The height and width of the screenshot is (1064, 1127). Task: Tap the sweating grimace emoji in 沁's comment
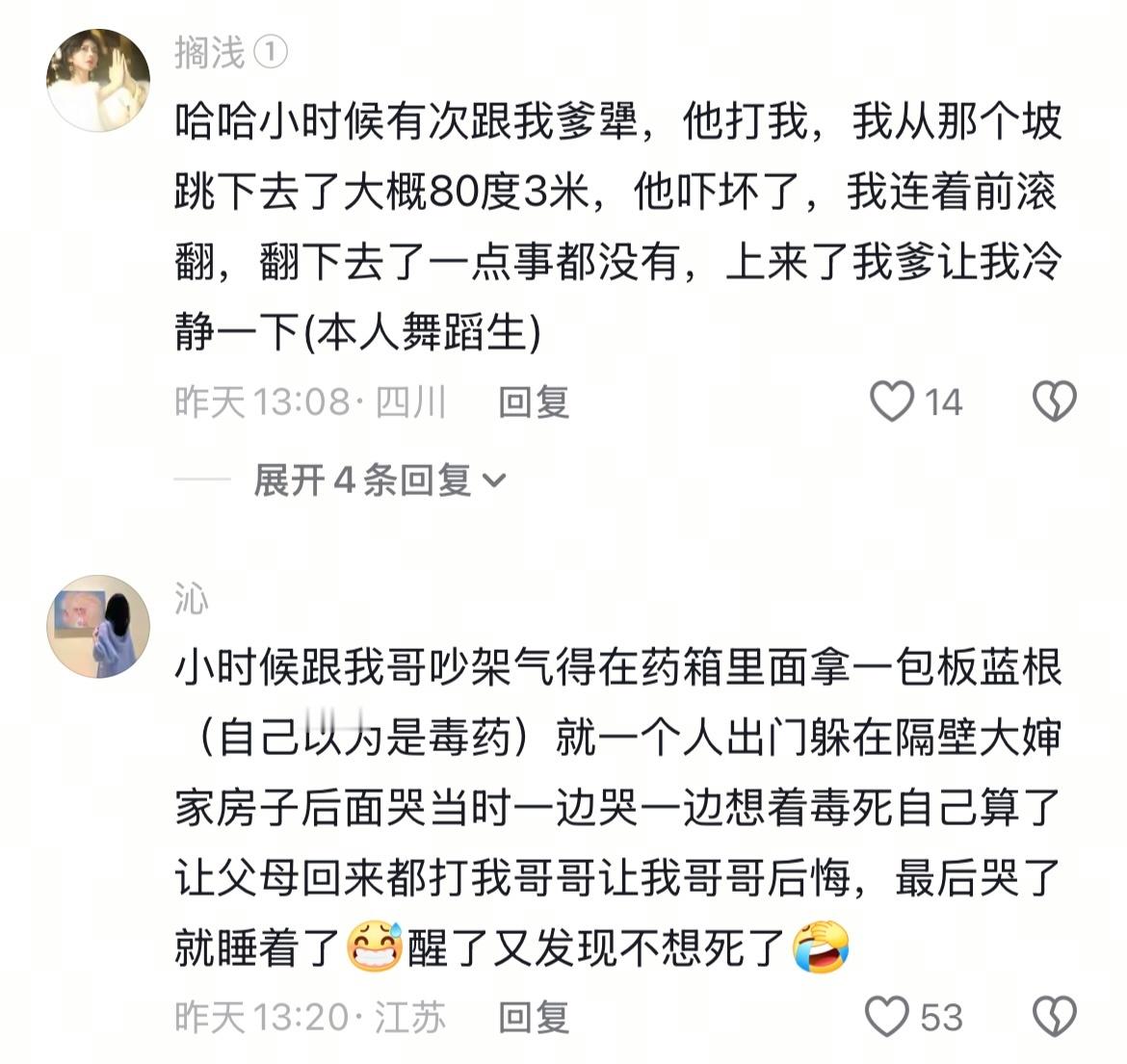pos(375,947)
